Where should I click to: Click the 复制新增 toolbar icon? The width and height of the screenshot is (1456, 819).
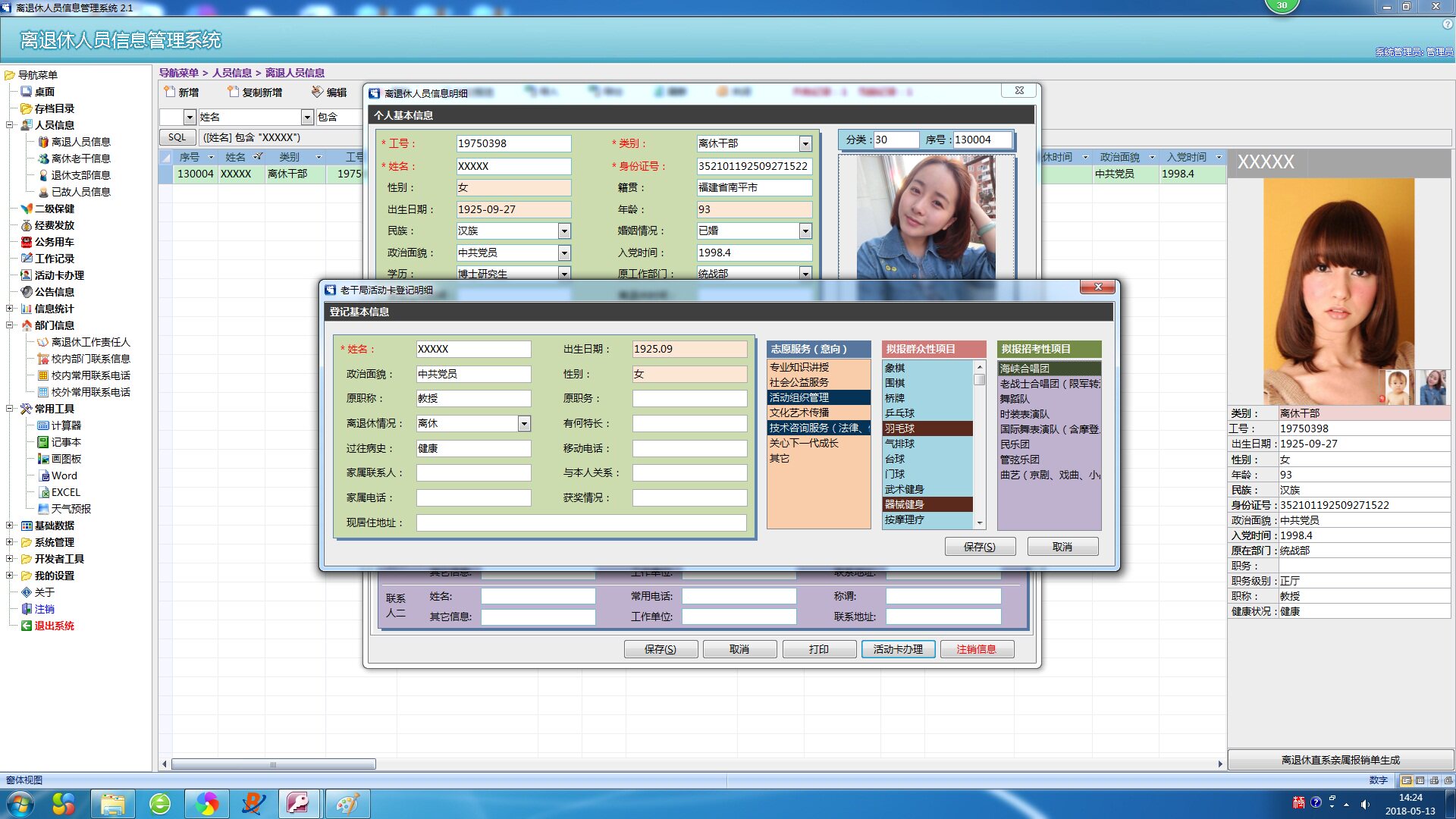click(x=233, y=92)
